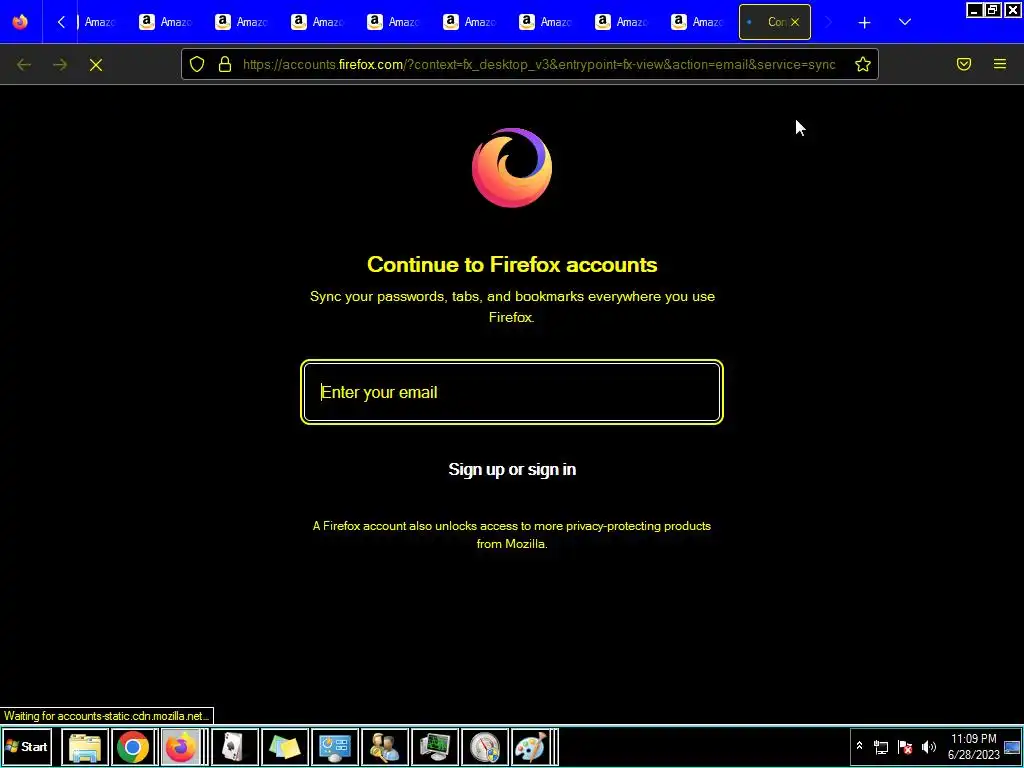The height and width of the screenshot is (768, 1024).
Task: Open the Action Center flag icon
Action: point(905,747)
